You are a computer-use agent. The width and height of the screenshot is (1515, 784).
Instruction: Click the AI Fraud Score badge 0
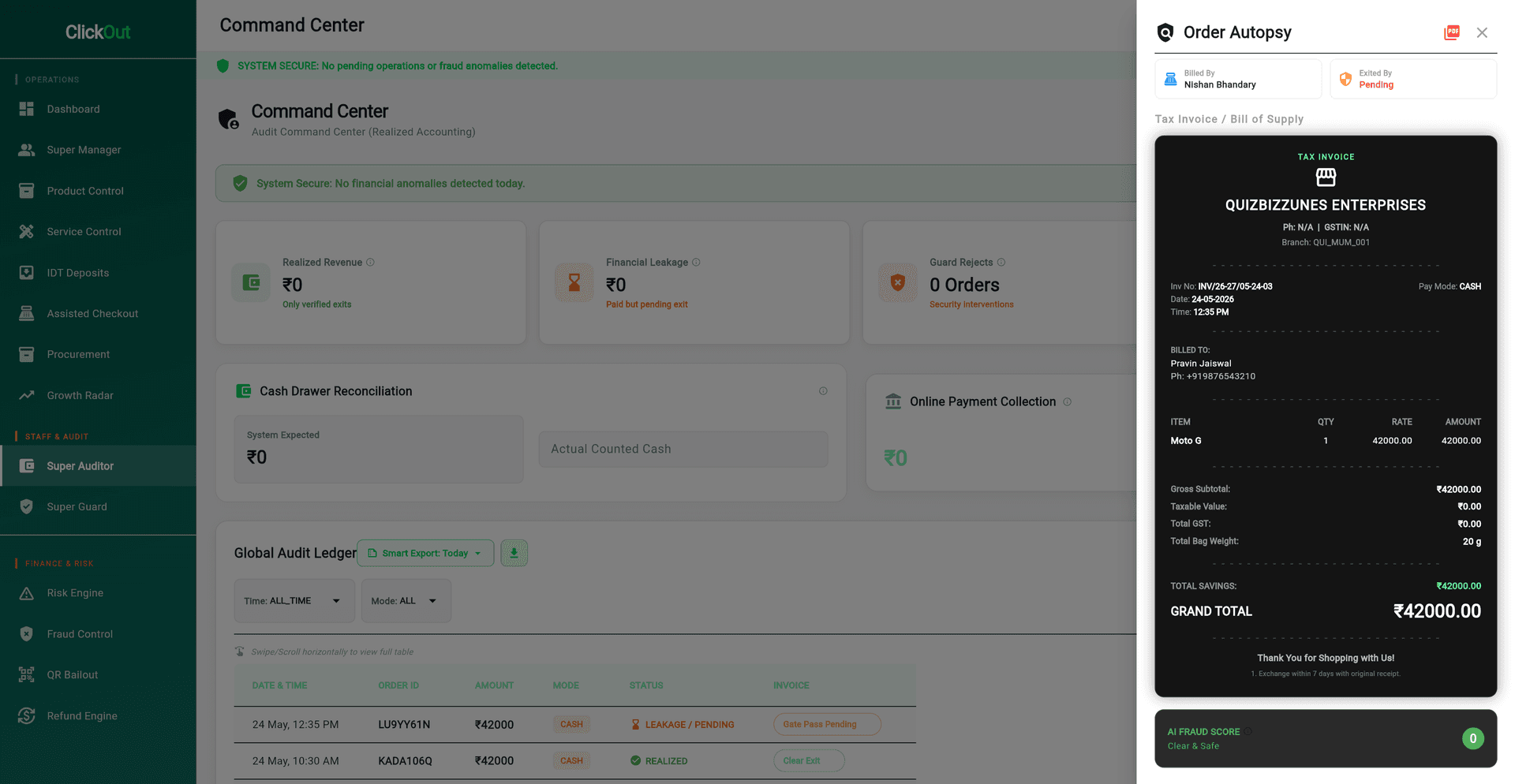point(1472,739)
